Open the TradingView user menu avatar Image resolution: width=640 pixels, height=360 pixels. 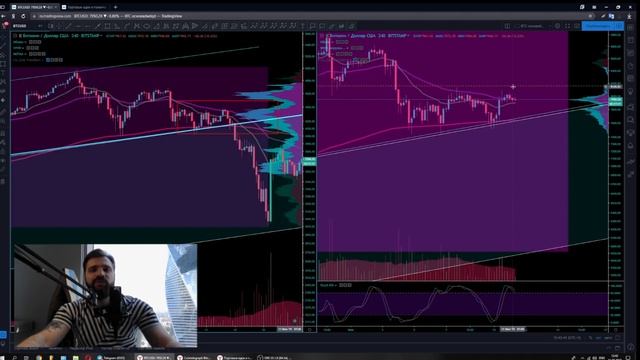[5, 26]
